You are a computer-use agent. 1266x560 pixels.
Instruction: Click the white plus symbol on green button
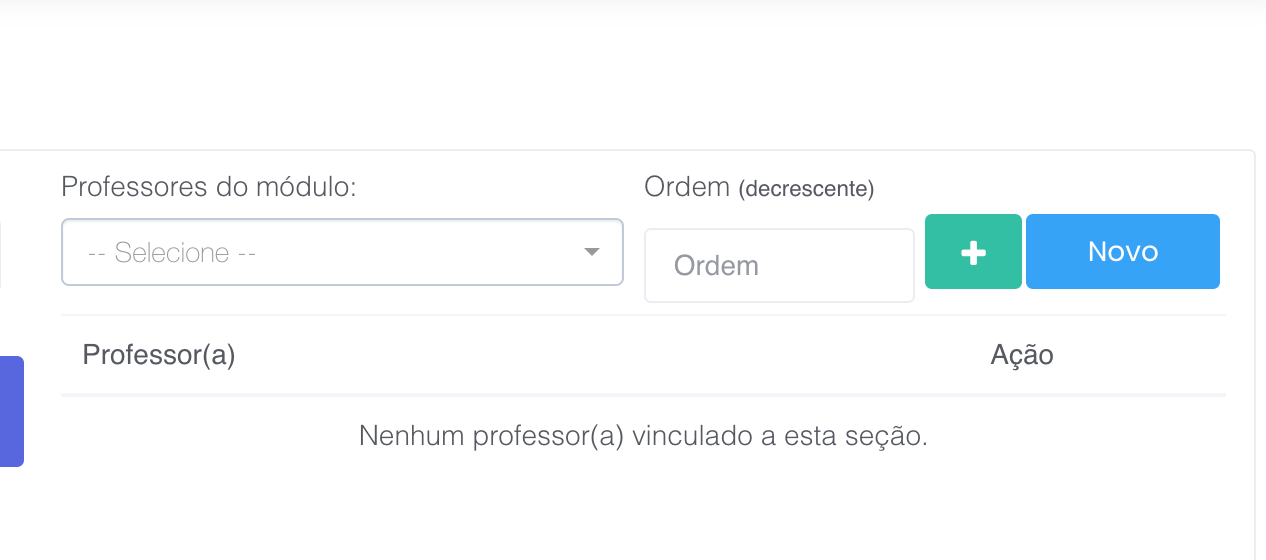tap(973, 253)
